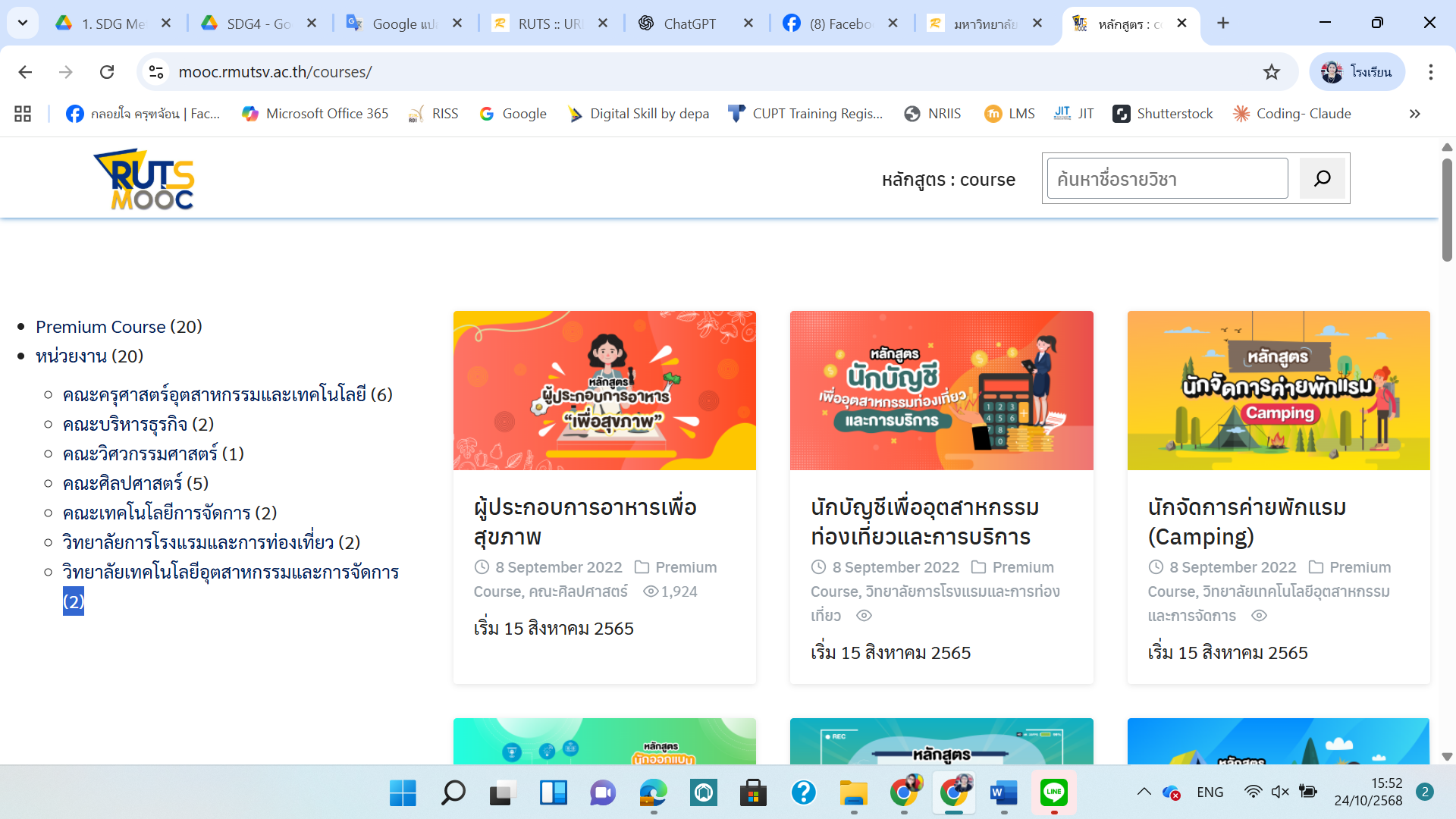This screenshot has height=819, width=1456.
Task: Click the RUTS MOOC logo
Action: pos(143,180)
